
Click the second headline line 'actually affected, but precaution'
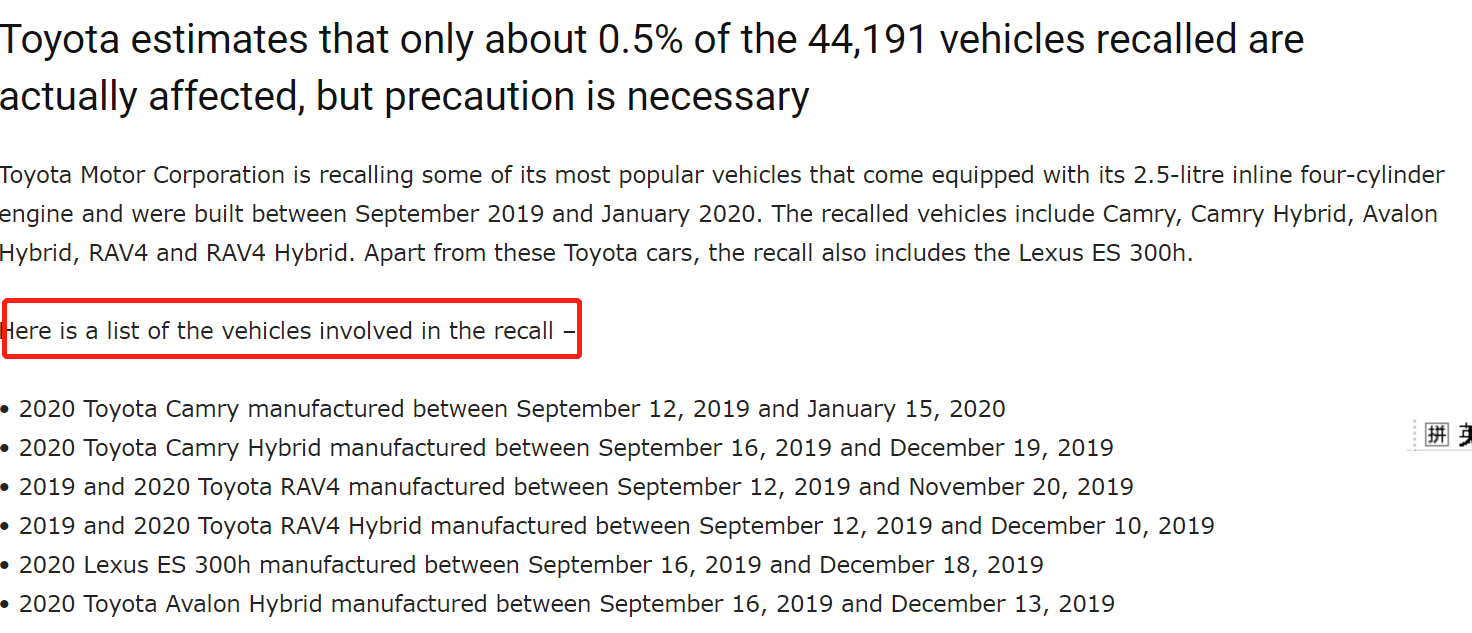pyautogui.click(x=404, y=96)
